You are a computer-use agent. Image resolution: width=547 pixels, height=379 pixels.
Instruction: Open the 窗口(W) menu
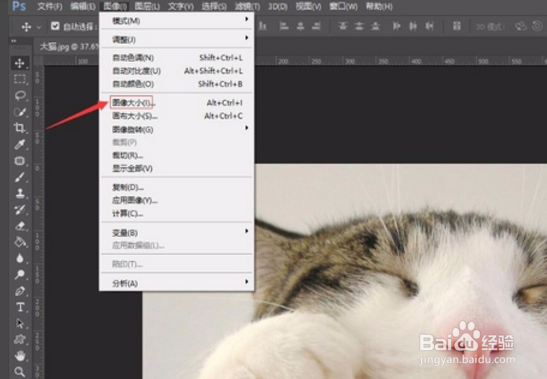point(344,7)
